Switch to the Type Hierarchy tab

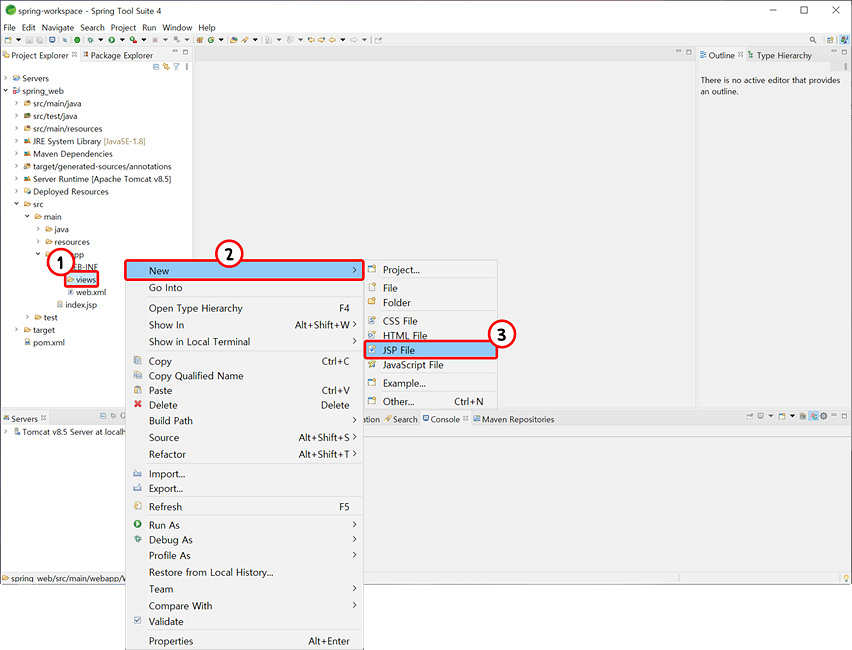pos(780,55)
